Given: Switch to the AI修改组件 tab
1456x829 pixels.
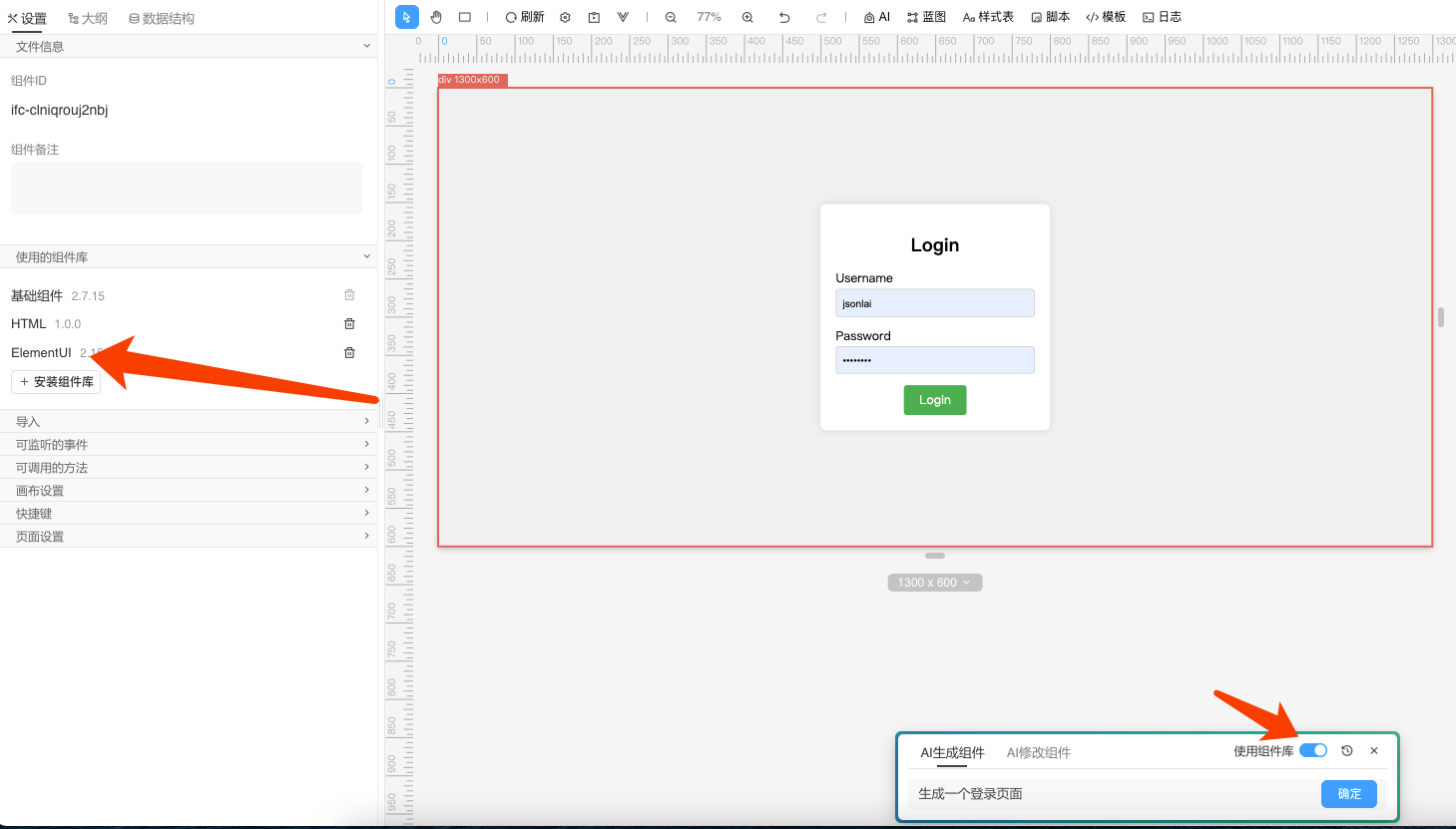Looking at the screenshot, I should pyautogui.click(x=1038, y=752).
